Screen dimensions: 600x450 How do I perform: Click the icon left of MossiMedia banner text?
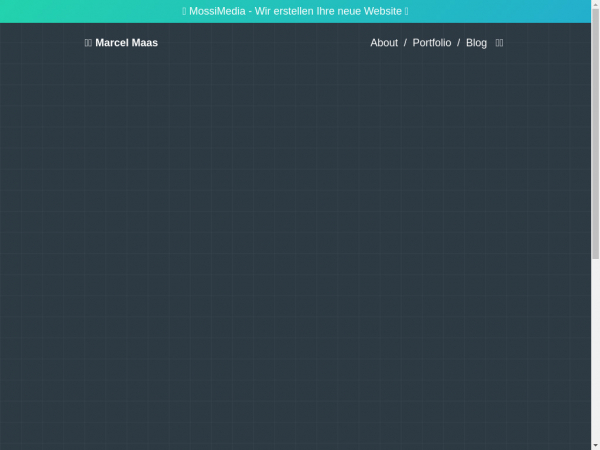[x=185, y=11]
